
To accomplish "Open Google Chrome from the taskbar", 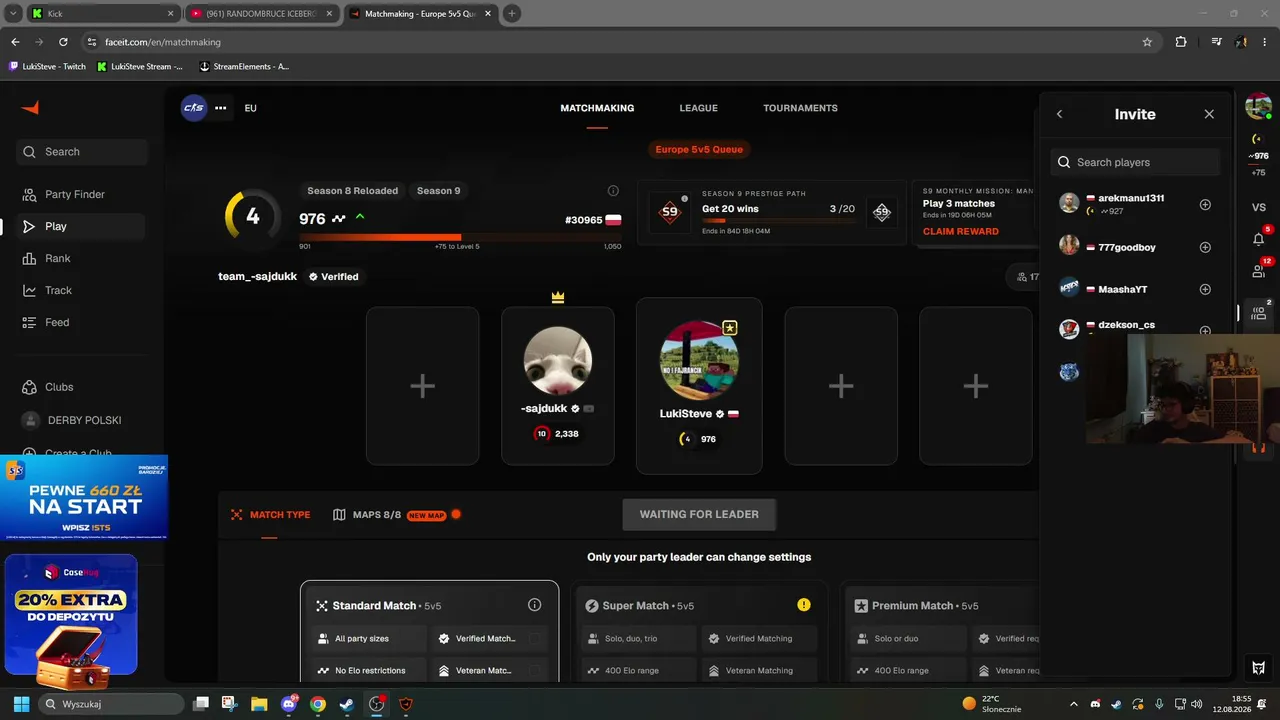I will [x=317, y=704].
